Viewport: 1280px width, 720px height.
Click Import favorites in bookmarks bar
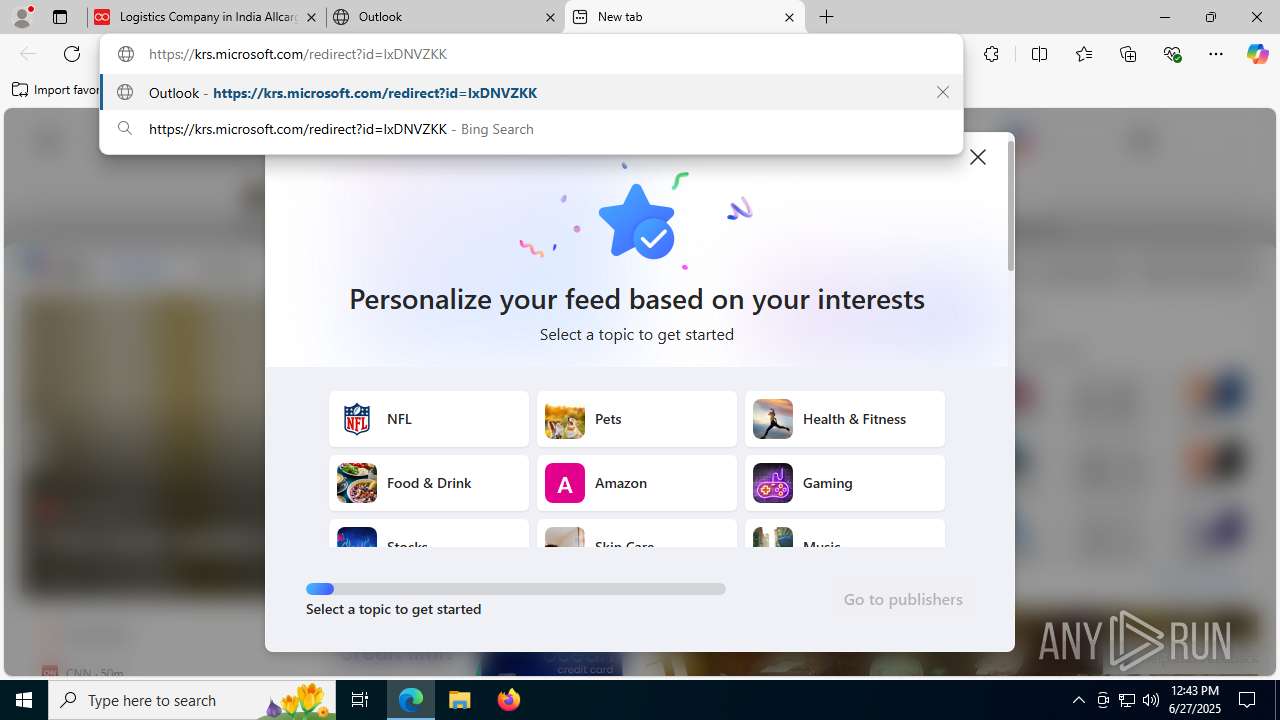[56, 90]
